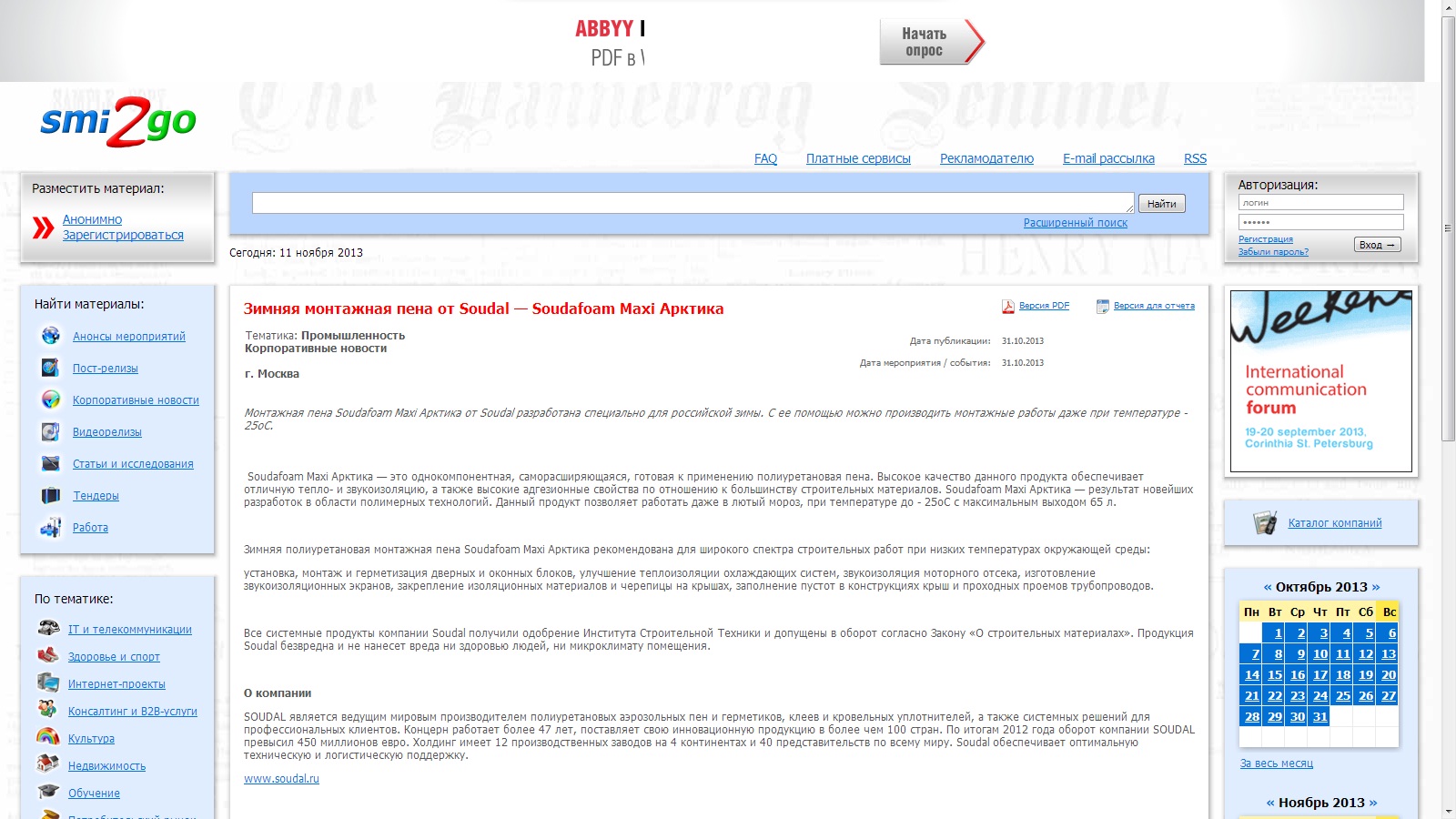Click the main search text field

(693, 203)
